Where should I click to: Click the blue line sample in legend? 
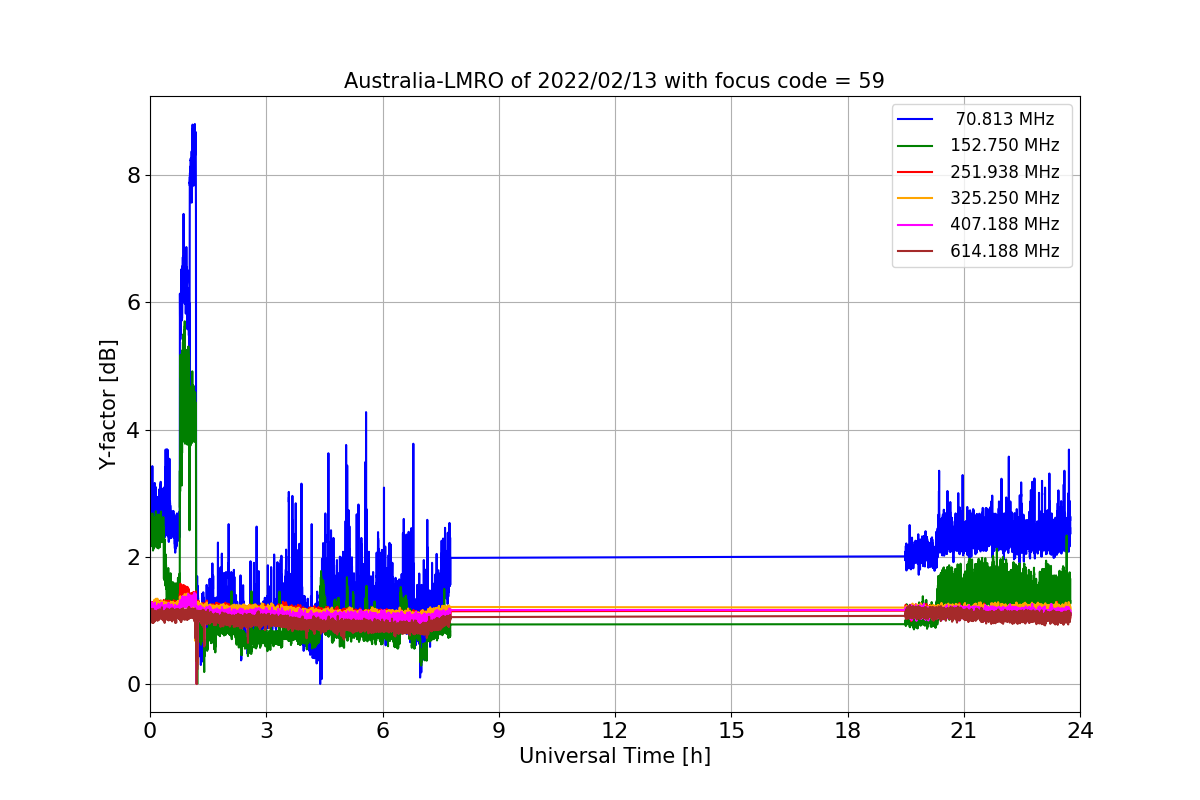(x=915, y=119)
